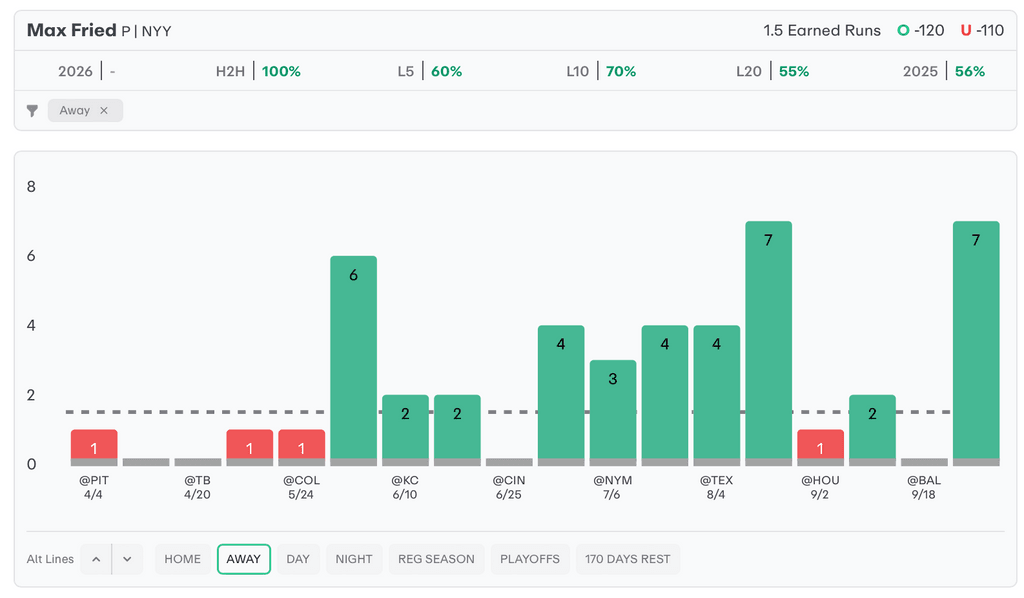This screenshot has height=598, width=1024.
Task: Select the Over -120 odds option
Action: [920, 31]
